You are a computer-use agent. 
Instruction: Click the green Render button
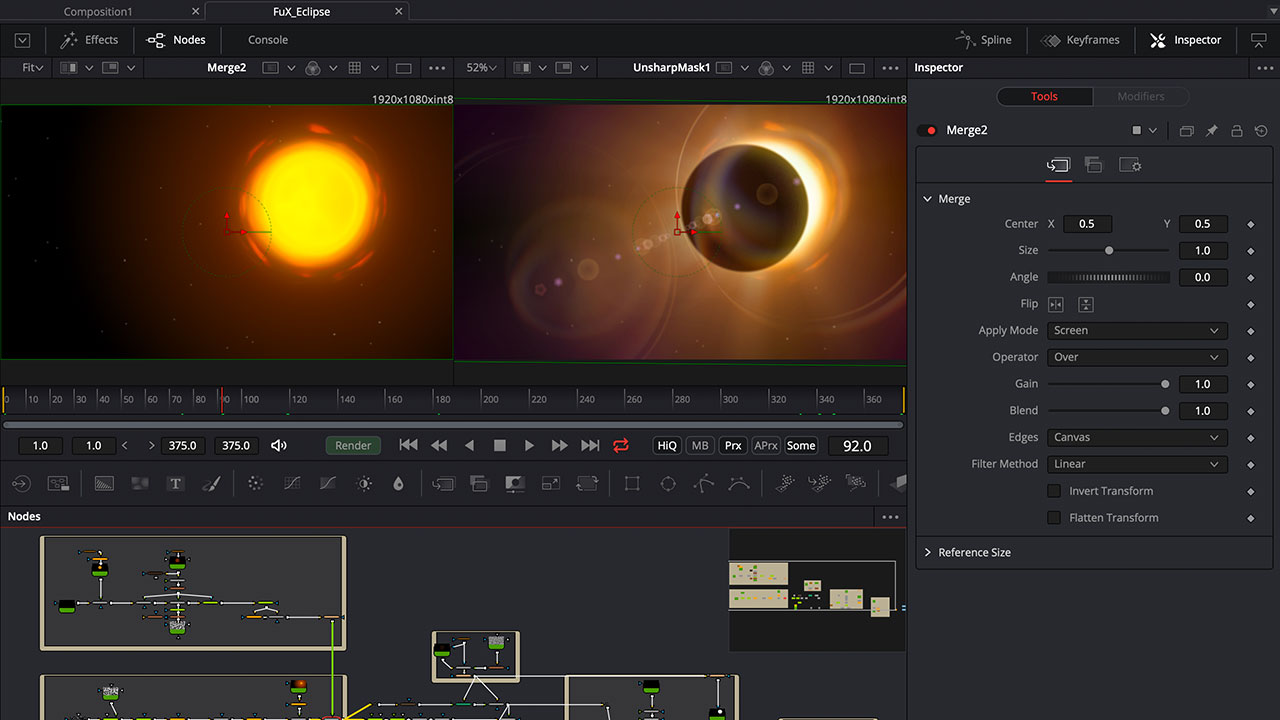point(353,446)
